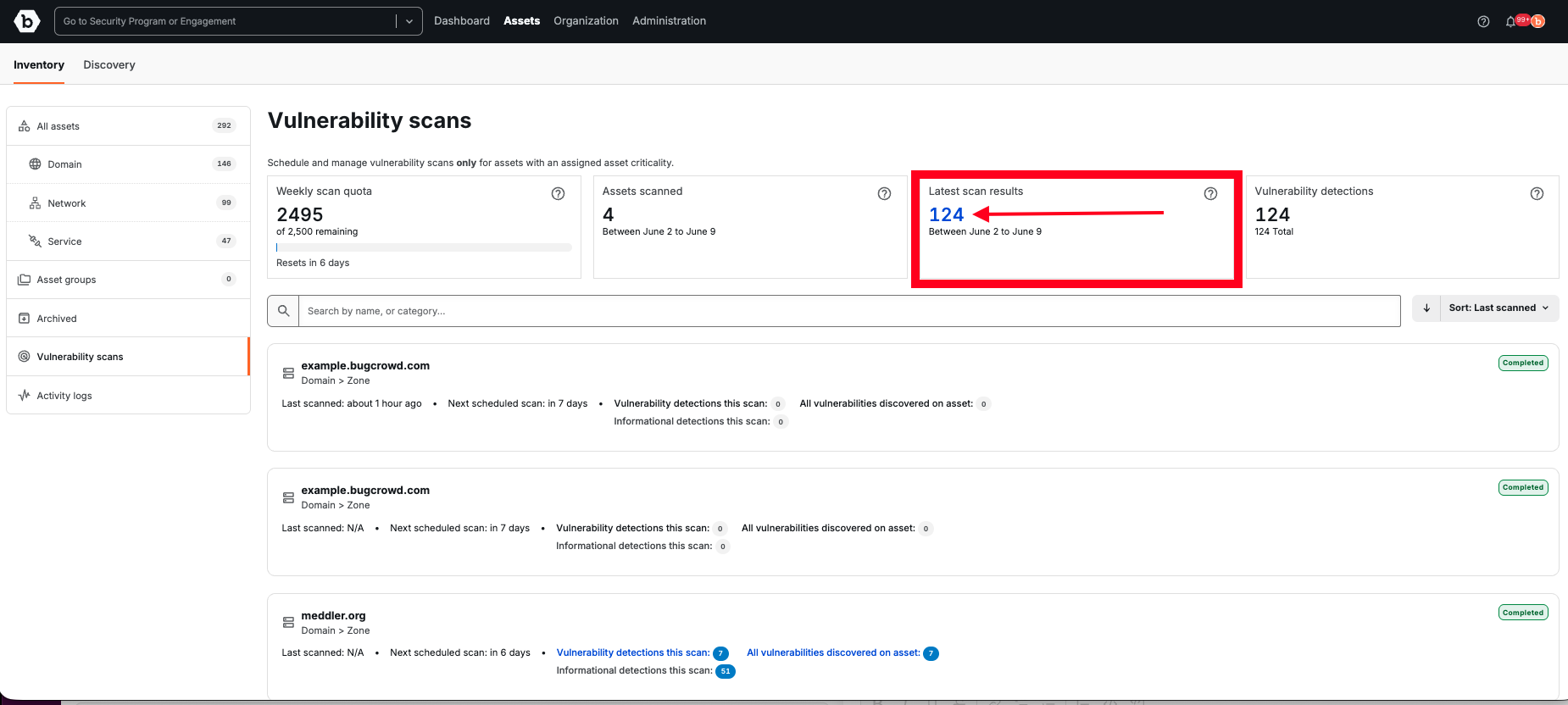This screenshot has height=705, width=1568.
Task: Click the search magnifier icon
Action: (284, 311)
